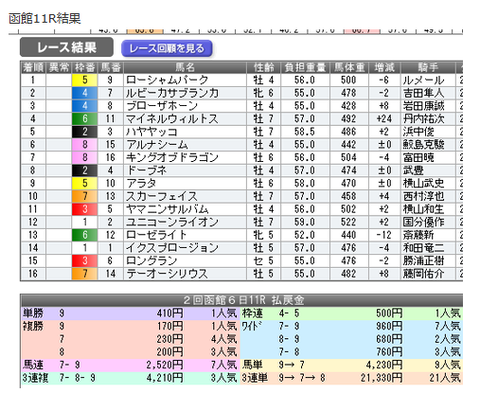The height and width of the screenshot is (393, 480).
Task: Select horse name ロングラン
Action: (151, 261)
